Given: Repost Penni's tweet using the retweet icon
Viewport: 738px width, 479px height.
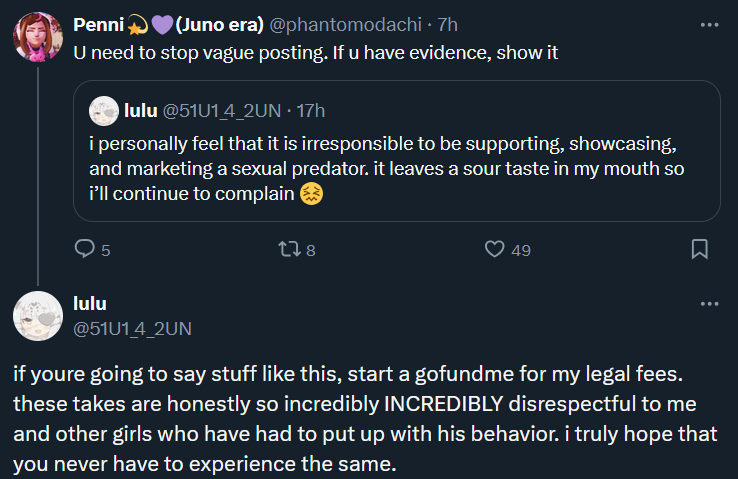Looking at the screenshot, I should [x=289, y=249].
